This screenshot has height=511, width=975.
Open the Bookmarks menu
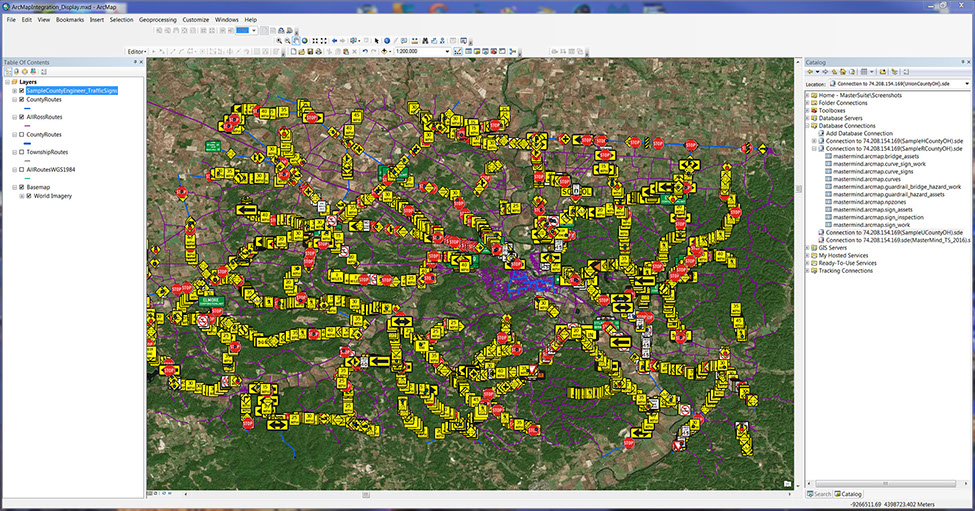70,19
